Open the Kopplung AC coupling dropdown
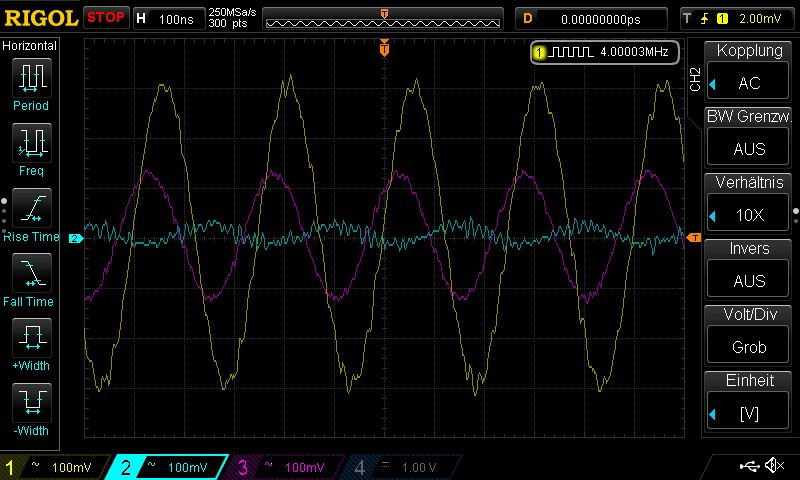 pyautogui.click(x=749, y=83)
